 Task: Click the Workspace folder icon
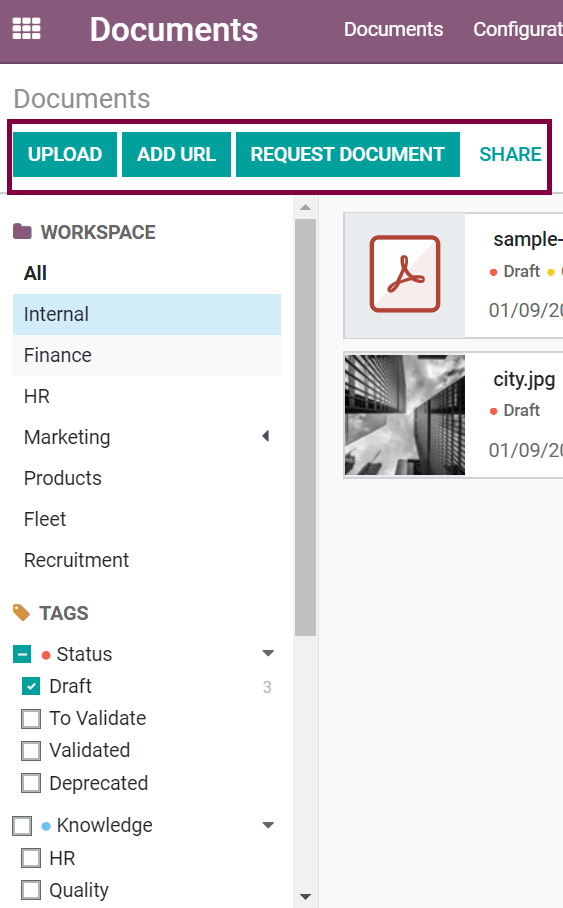[22, 232]
